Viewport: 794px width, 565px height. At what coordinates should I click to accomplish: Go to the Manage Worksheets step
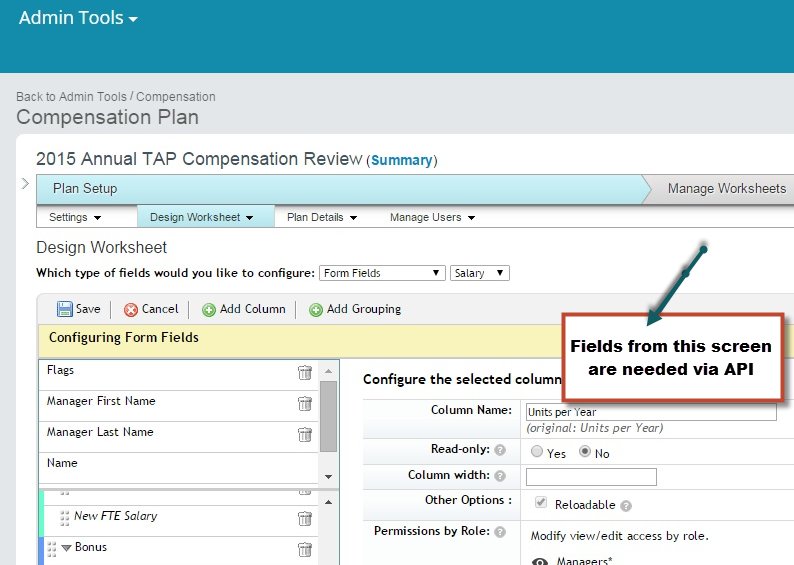coord(727,188)
